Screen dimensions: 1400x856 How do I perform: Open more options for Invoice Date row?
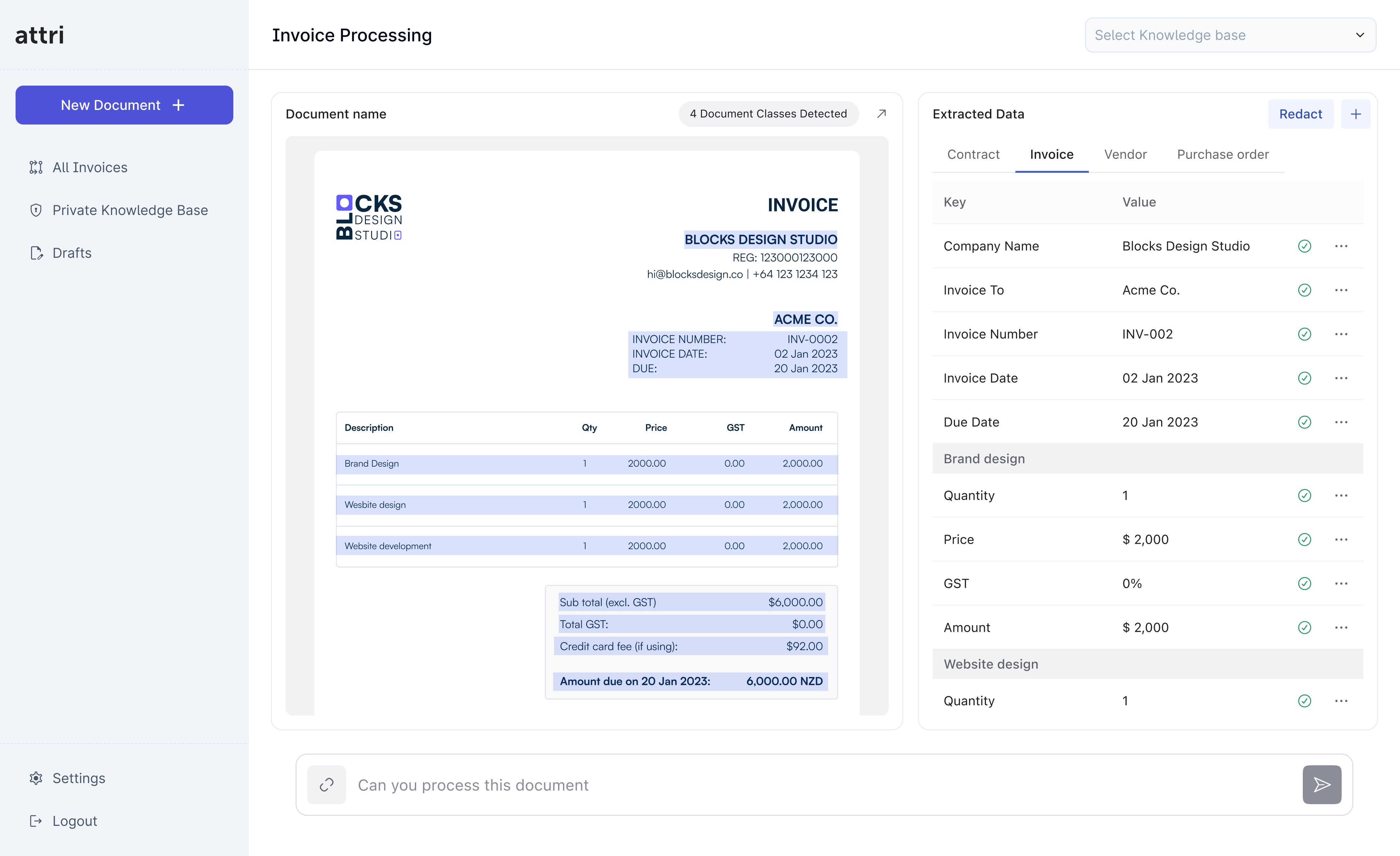click(1341, 378)
